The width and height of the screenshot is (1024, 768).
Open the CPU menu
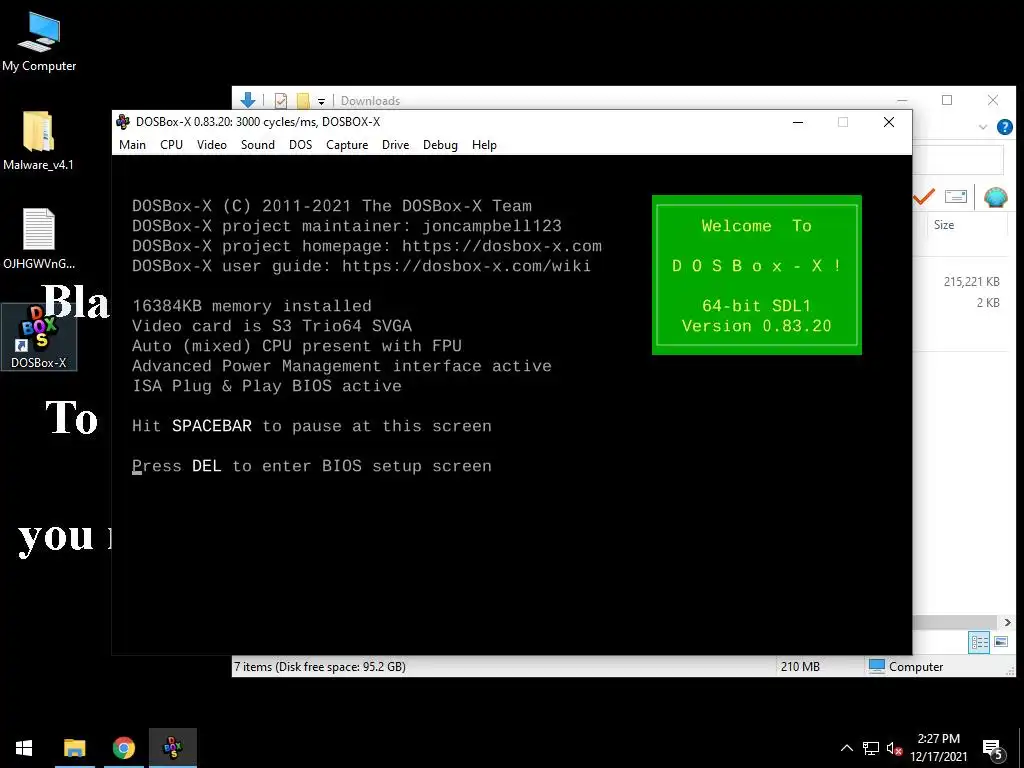(x=171, y=145)
